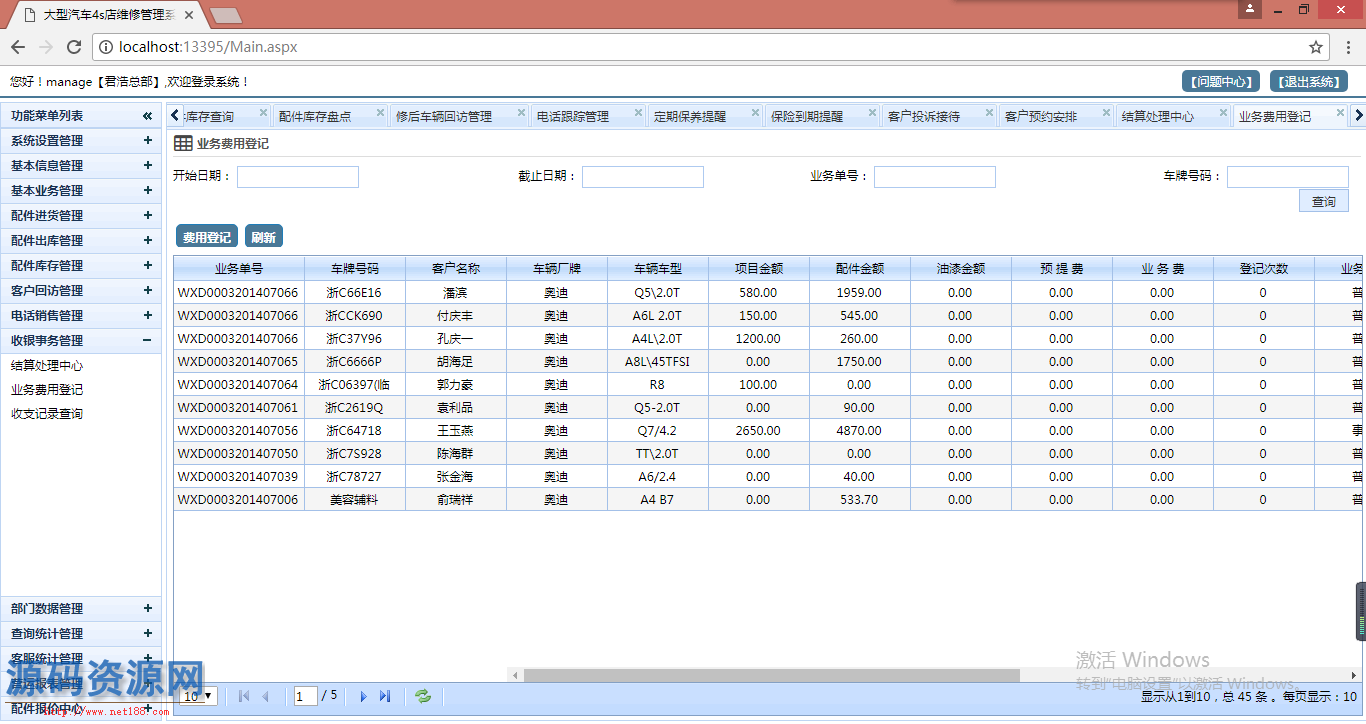Collapse the 收银事务管理 menu section
This screenshot has height=724, width=1366.
(x=147, y=341)
